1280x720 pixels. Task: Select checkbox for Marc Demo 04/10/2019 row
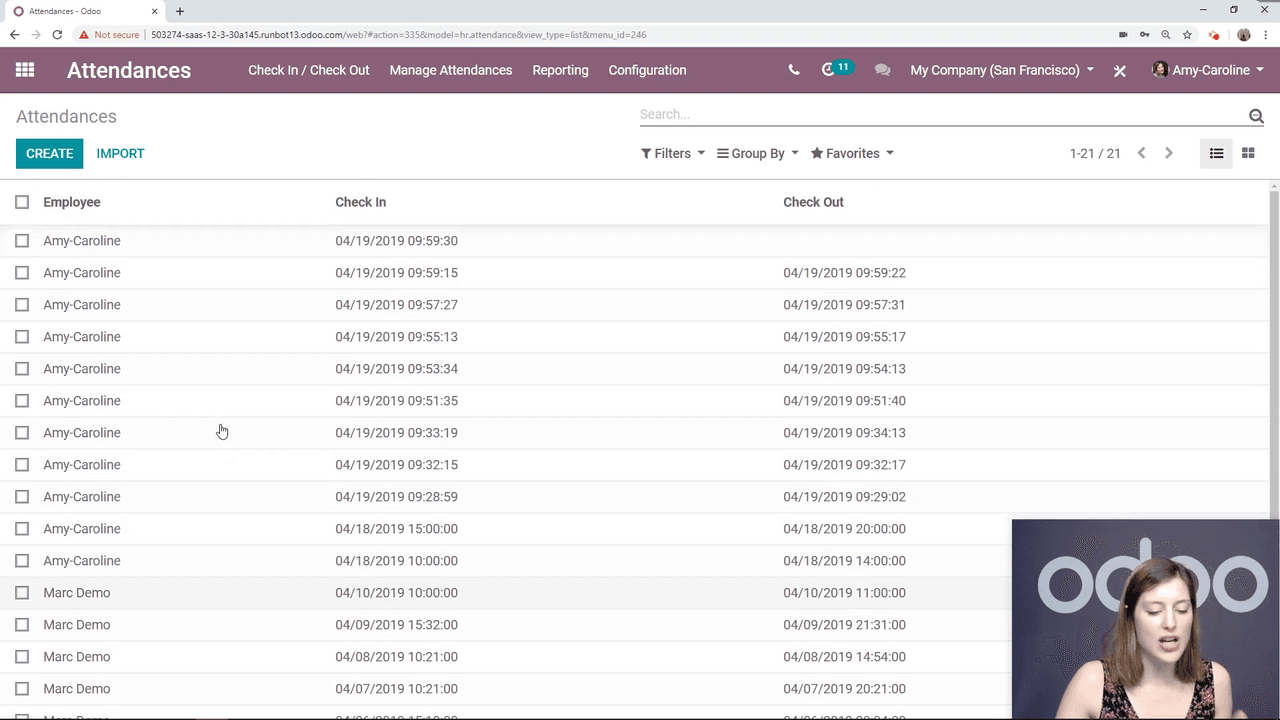pos(22,593)
